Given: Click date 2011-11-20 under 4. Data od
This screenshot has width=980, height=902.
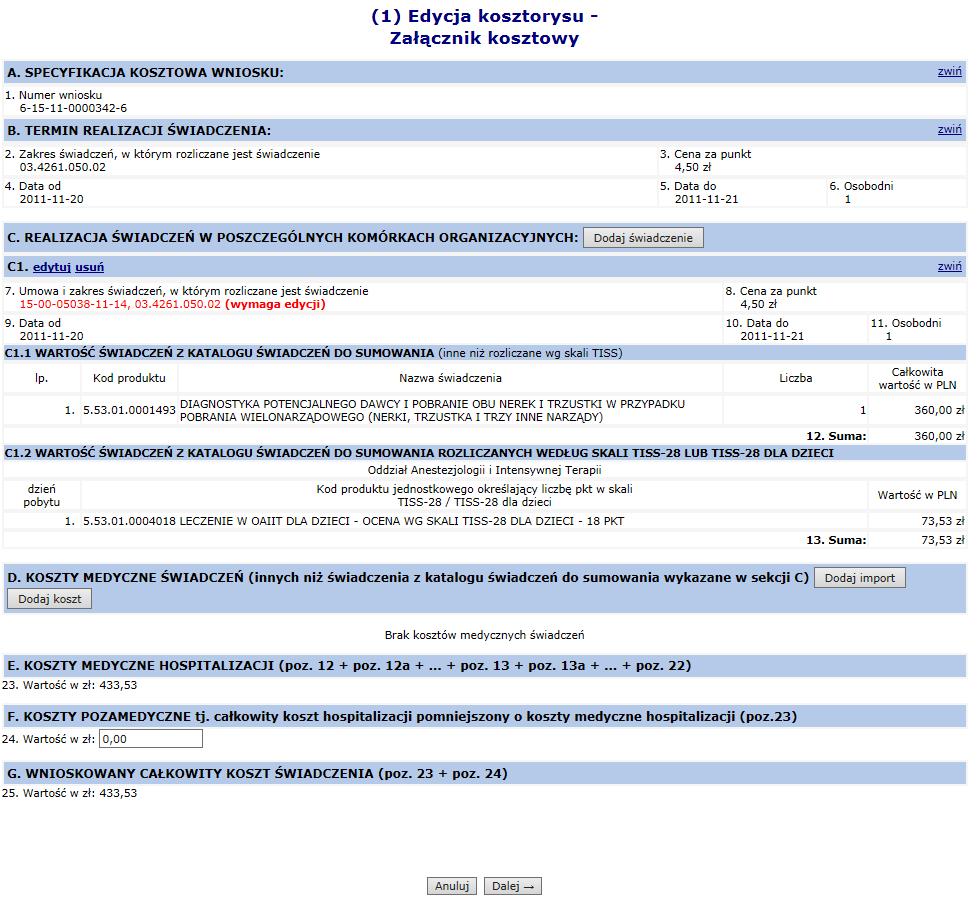Looking at the screenshot, I should pyautogui.click(x=51, y=199).
